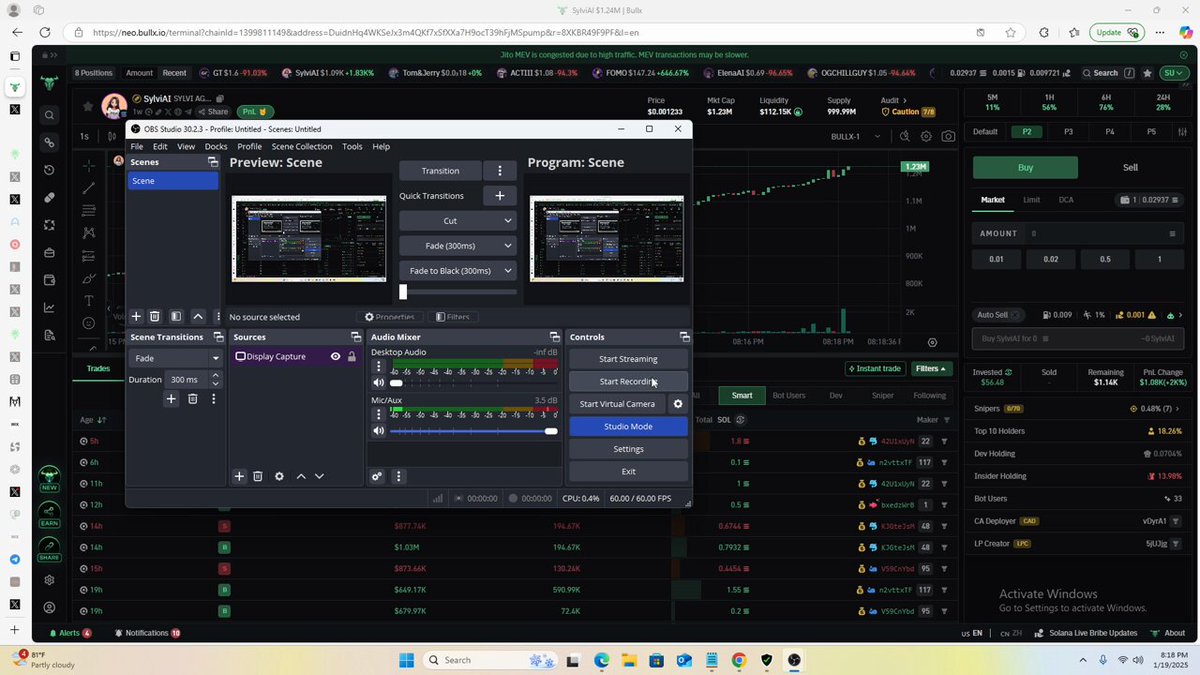Screen dimensions: 1200x675
Task: Float the Audio Mixer dock pop-out icon
Action: 554,337
